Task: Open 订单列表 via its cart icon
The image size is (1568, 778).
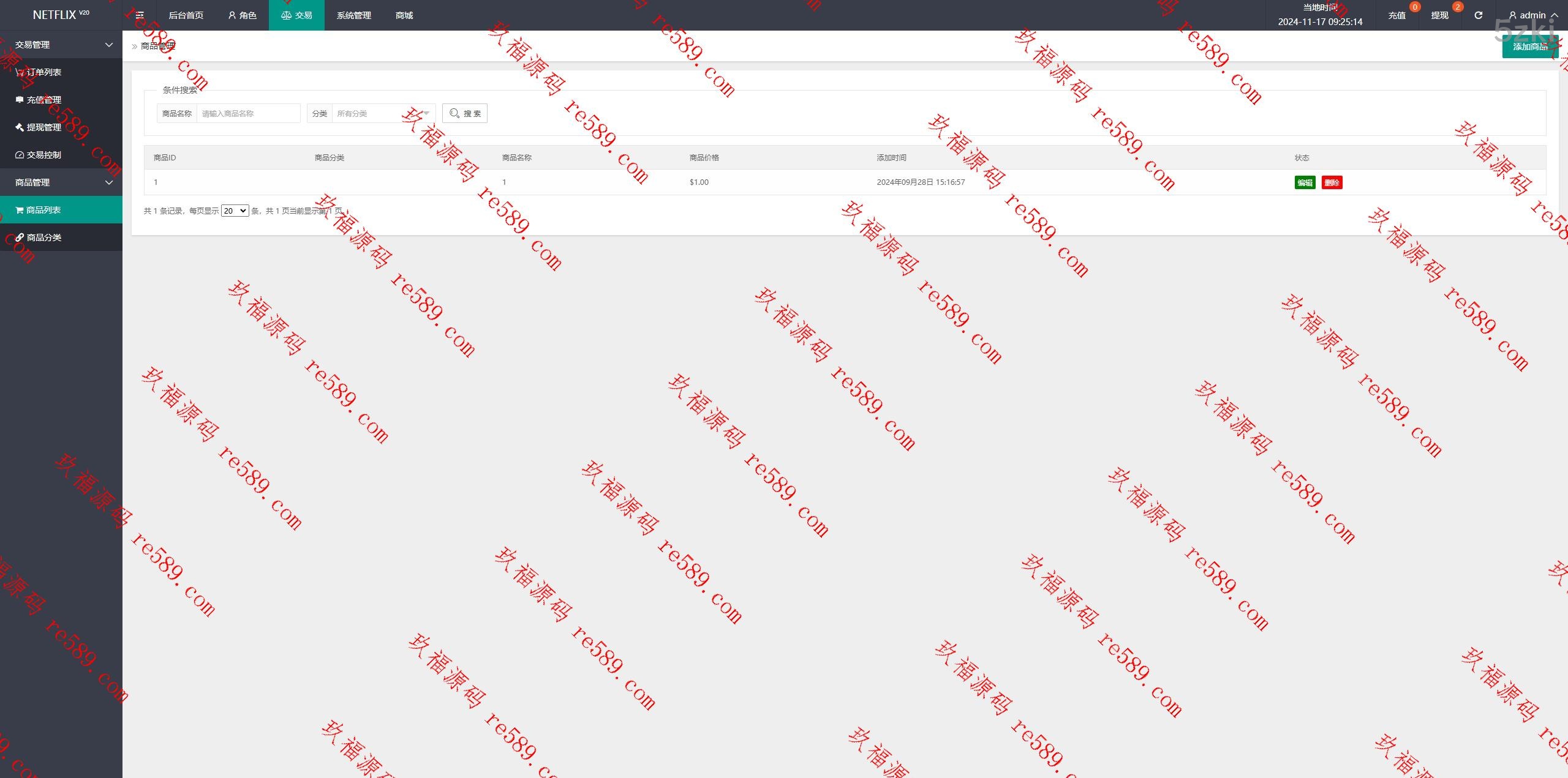Action: click(x=20, y=72)
